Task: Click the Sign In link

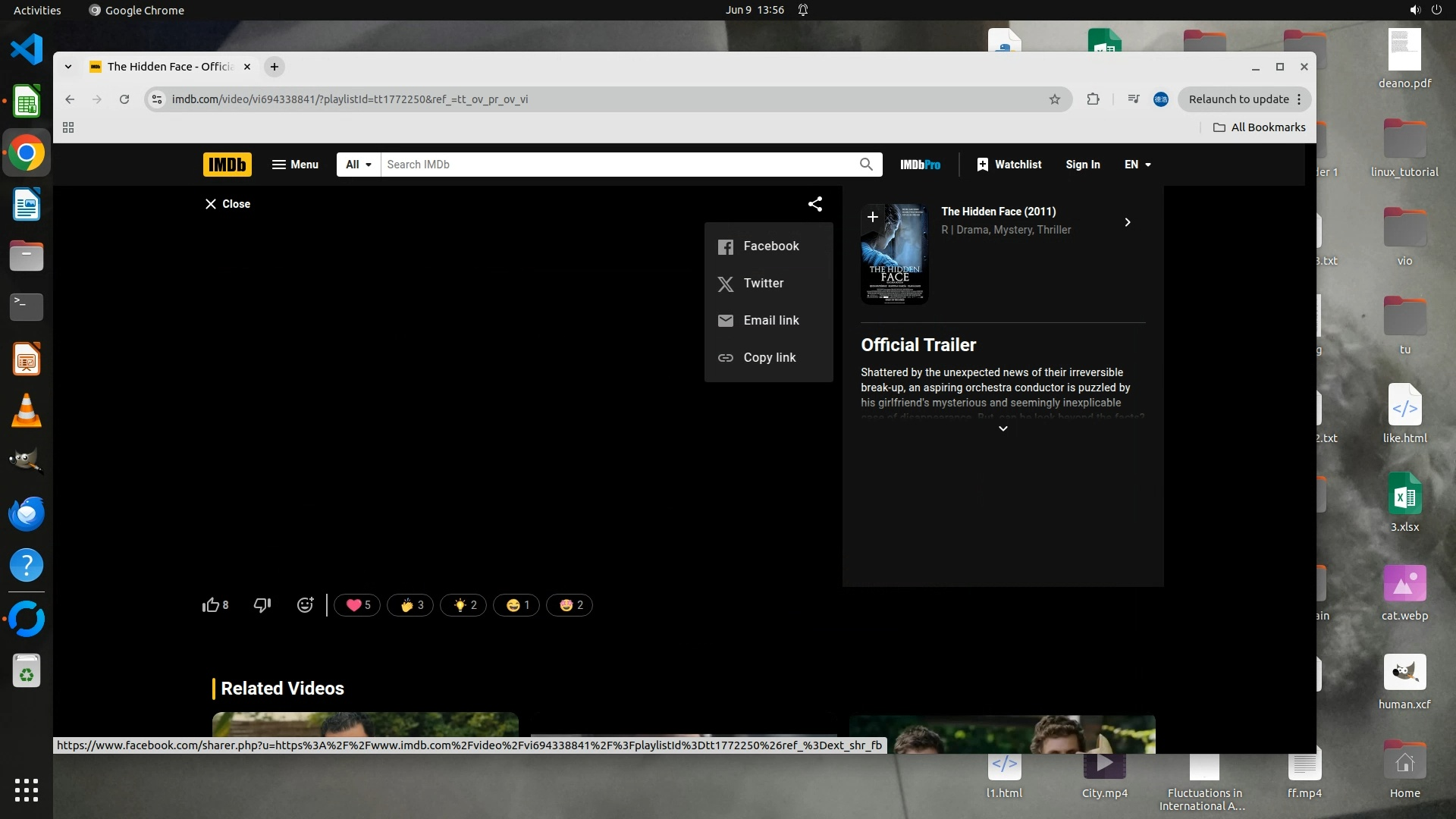Action: tap(1082, 165)
